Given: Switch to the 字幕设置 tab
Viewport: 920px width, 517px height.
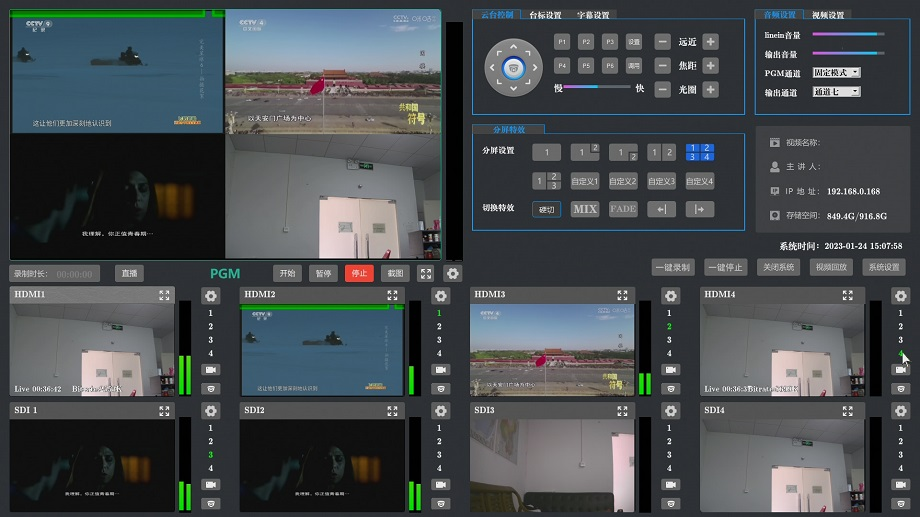Looking at the screenshot, I should click(x=593, y=15).
